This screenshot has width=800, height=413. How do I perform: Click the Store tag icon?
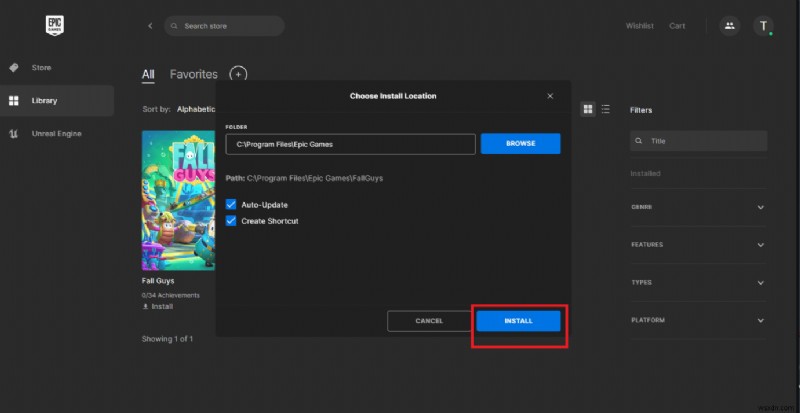[14, 67]
